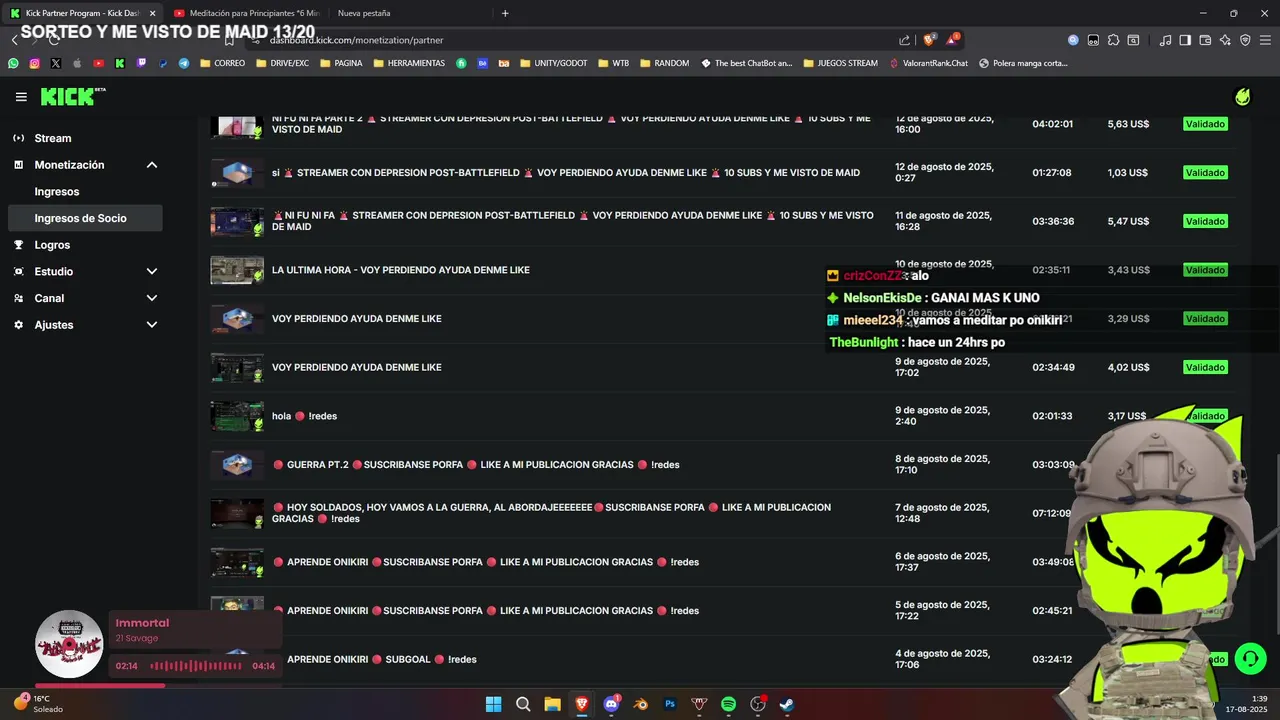Switch to the Kick Partner Program tab
The height and width of the screenshot is (720, 1280).
[82, 13]
